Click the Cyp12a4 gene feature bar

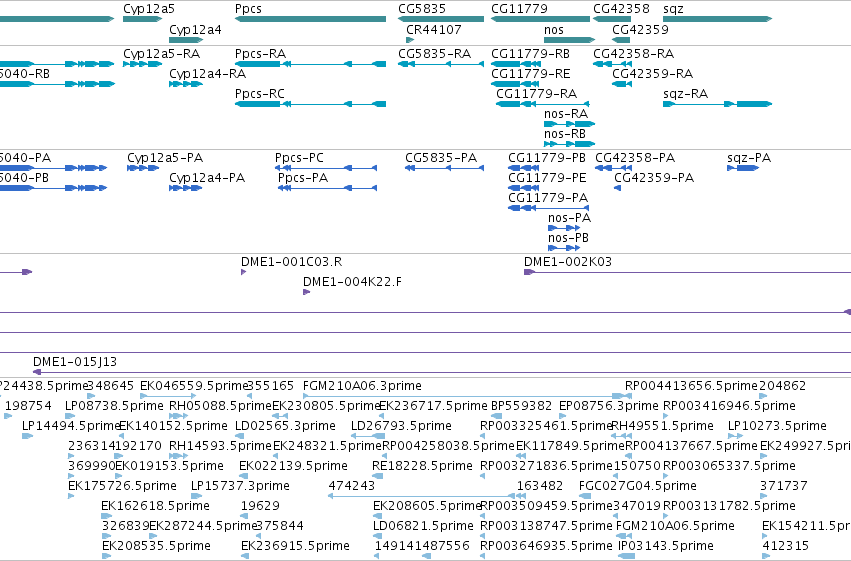pos(186,40)
